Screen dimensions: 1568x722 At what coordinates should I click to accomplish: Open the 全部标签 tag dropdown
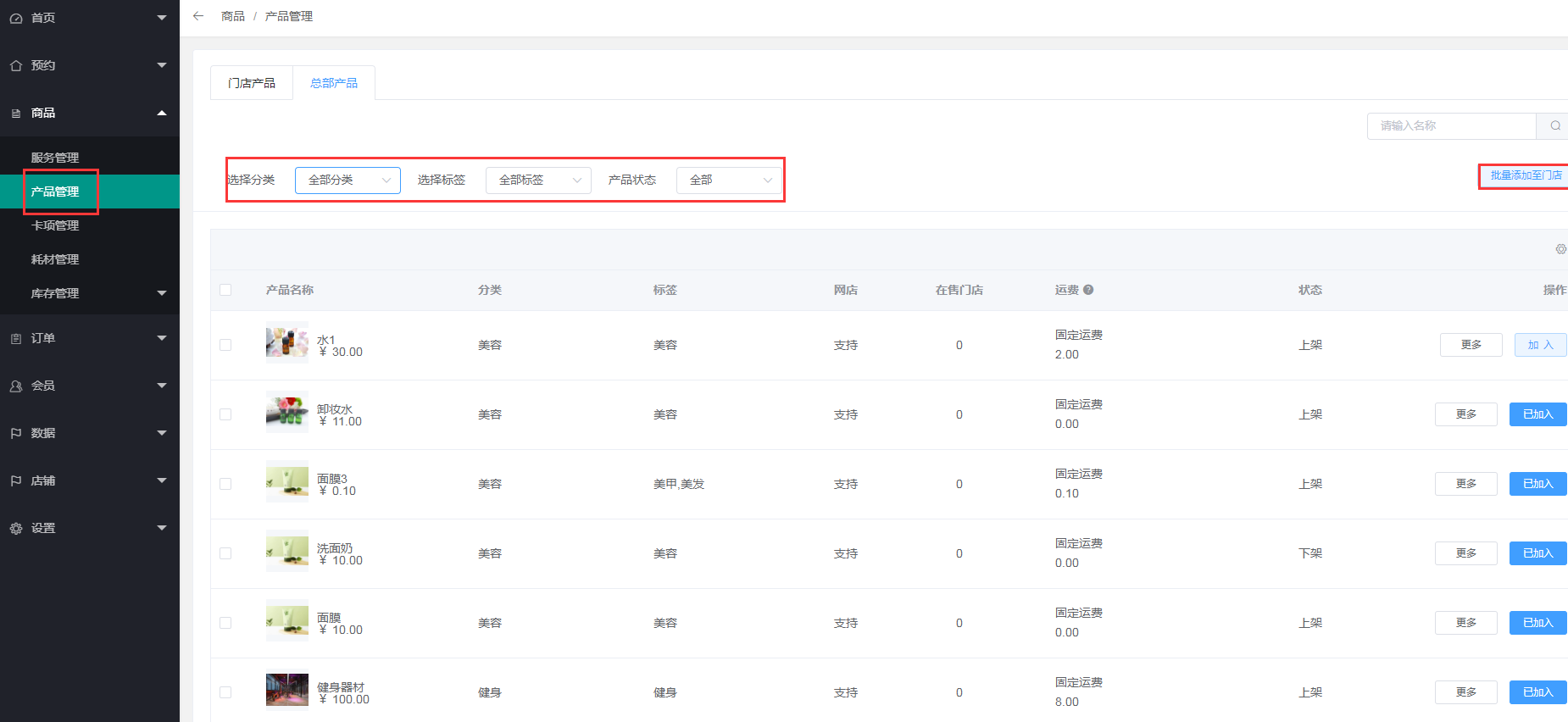538,180
